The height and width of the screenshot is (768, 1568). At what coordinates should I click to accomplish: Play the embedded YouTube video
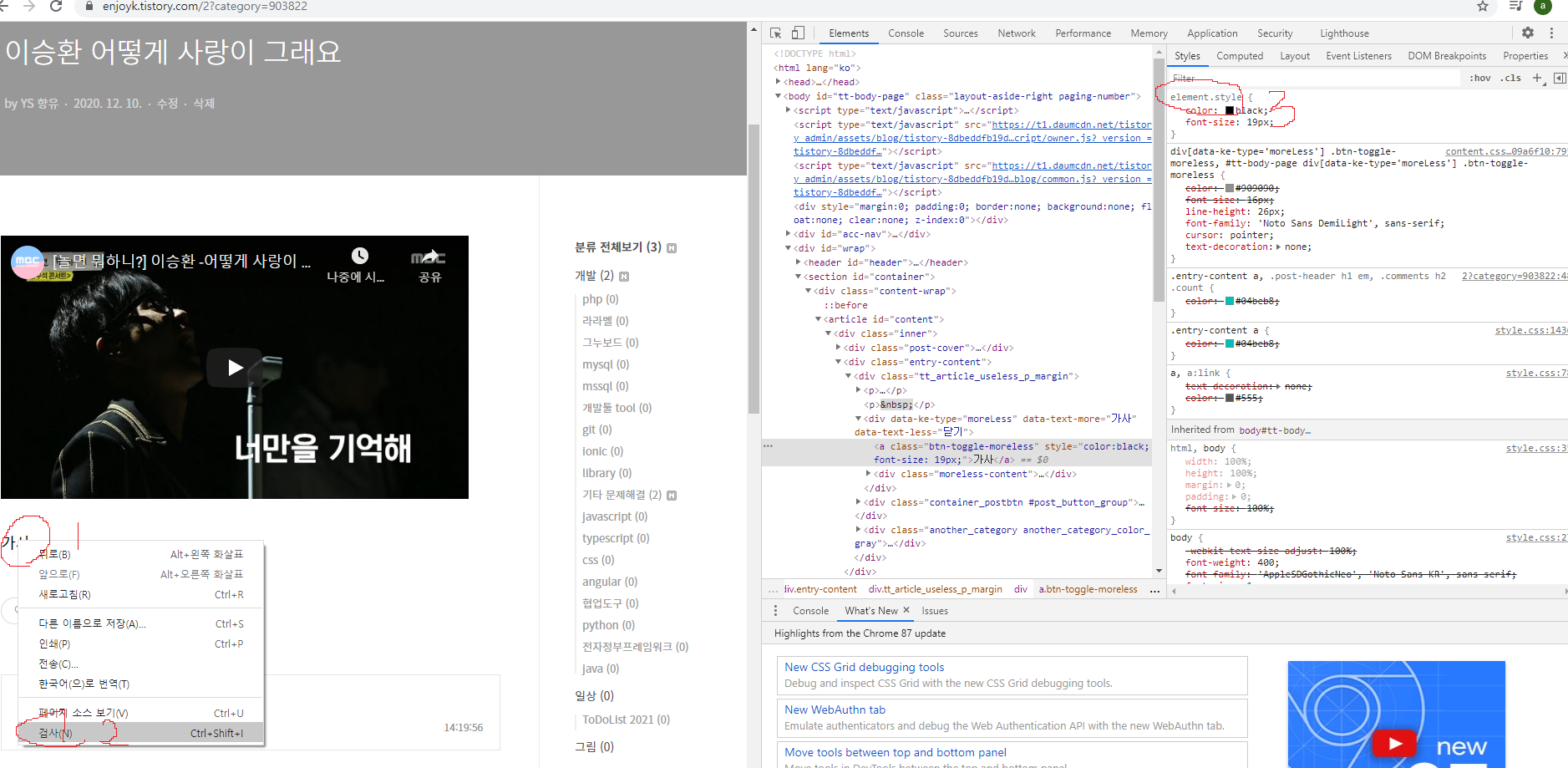coord(236,367)
